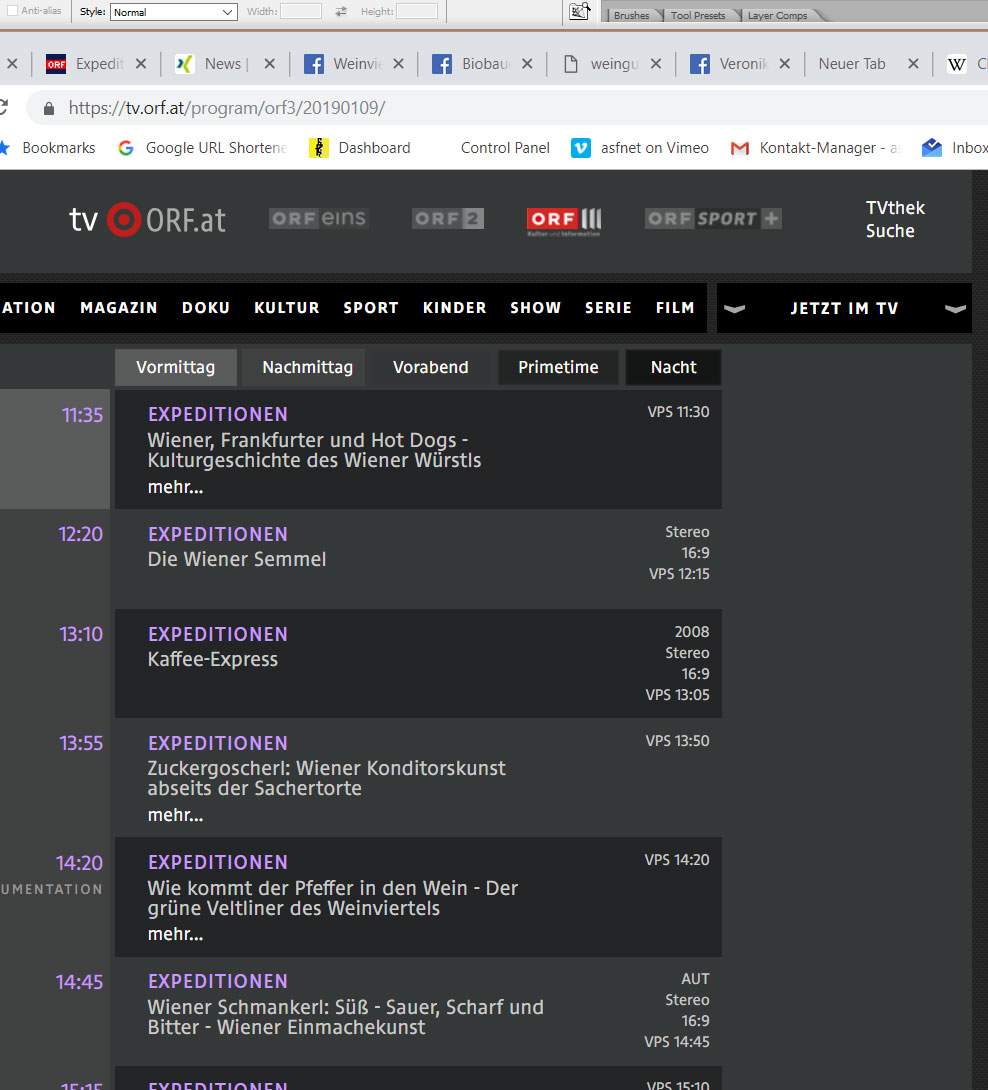Close the weingu browser tab
The width and height of the screenshot is (988, 1090).
coord(656,64)
